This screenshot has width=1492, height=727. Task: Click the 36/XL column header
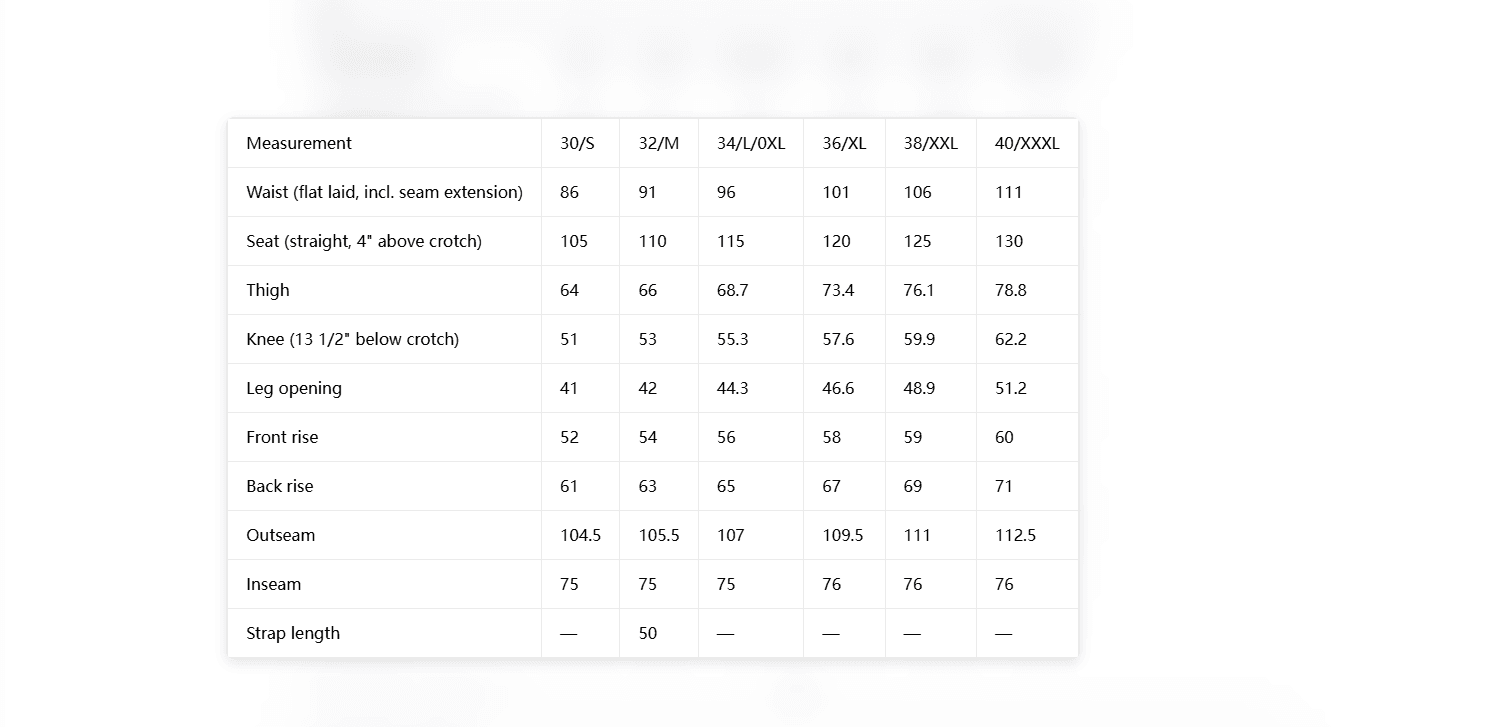coord(844,143)
